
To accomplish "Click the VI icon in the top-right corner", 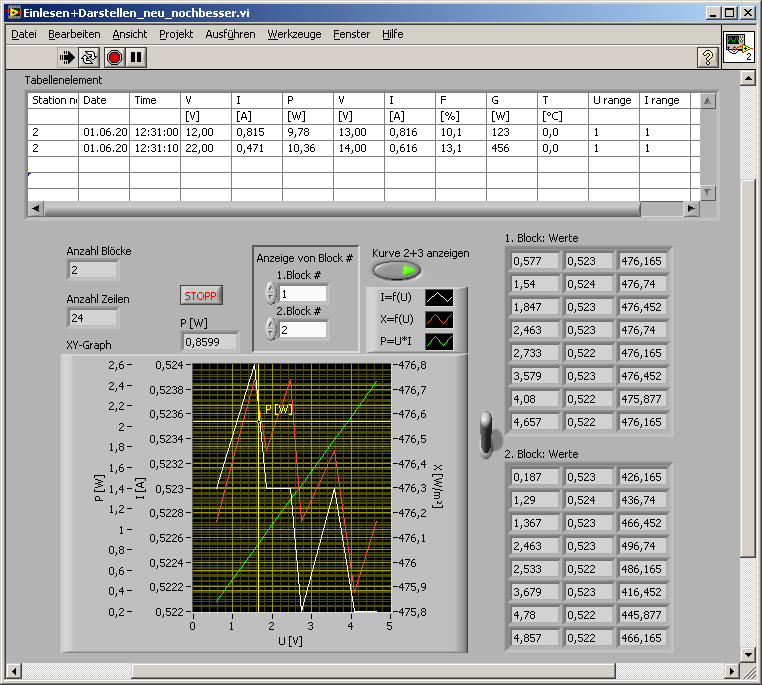I will [738, 46].
